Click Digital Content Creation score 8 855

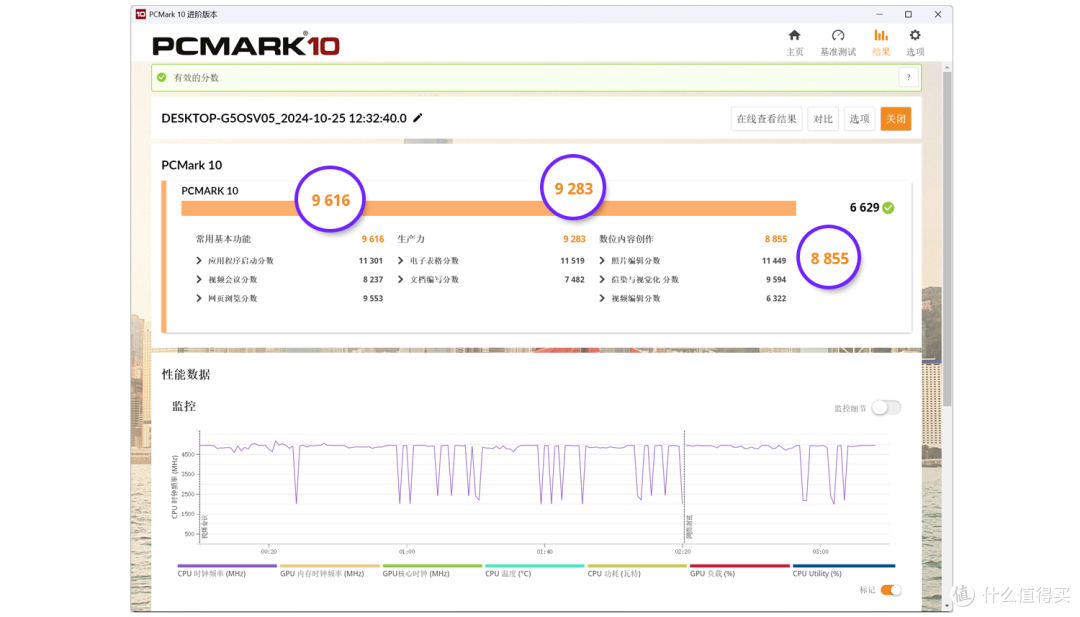point(776,239)
